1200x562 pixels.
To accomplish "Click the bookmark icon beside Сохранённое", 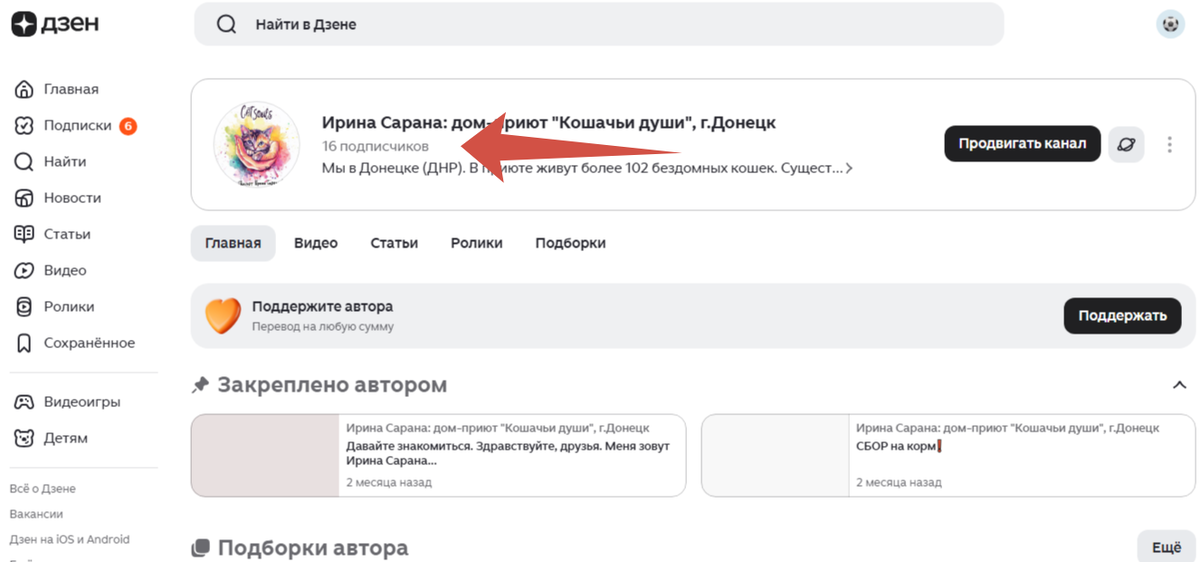I will [24, 343].
